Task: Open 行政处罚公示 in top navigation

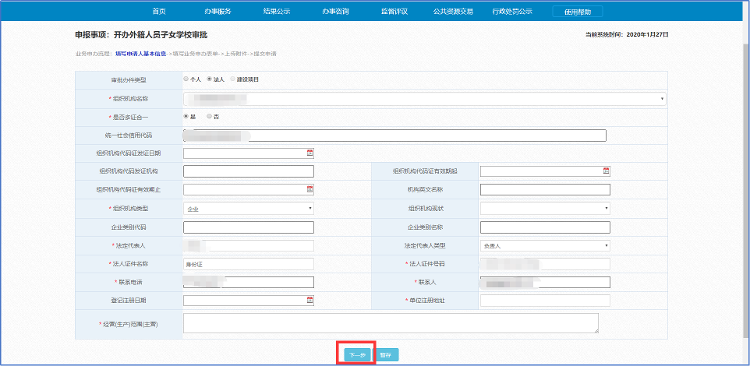Action: (x=512, y=11)
